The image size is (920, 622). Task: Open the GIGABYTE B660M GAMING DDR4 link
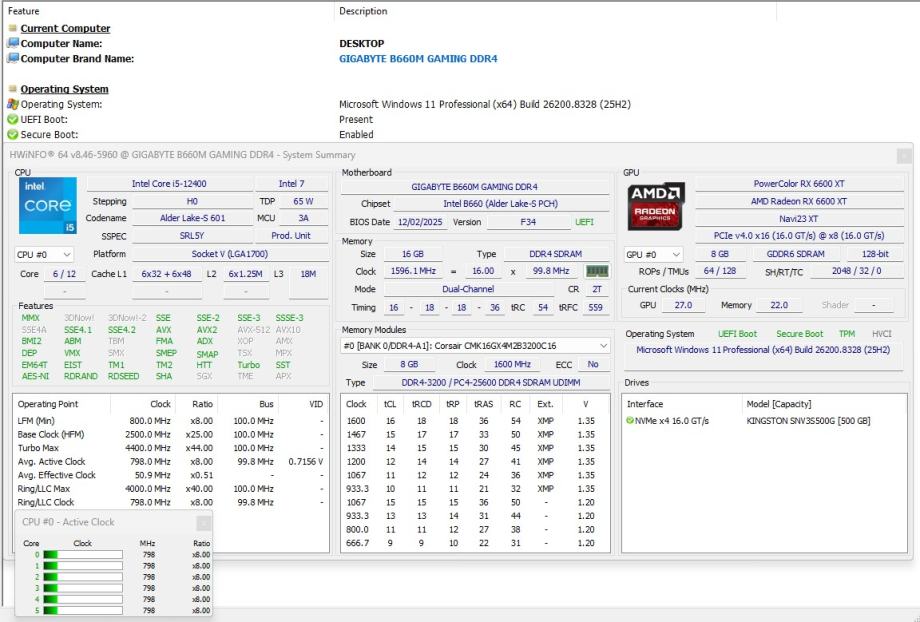[x=418, y=59]
